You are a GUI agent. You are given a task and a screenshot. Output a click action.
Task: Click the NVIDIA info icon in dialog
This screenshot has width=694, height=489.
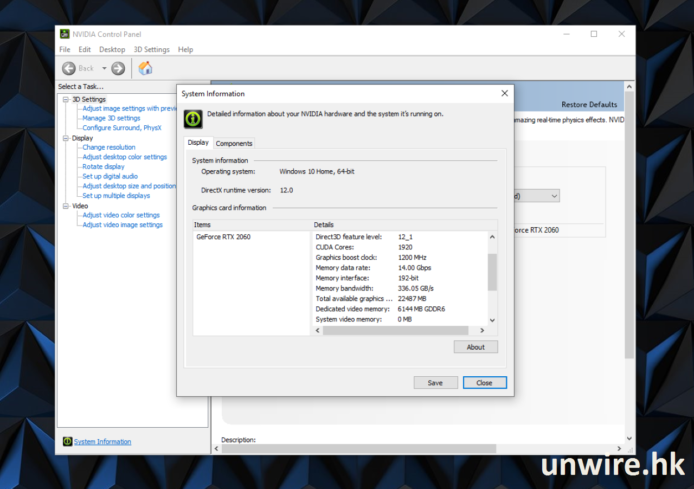(194, 119)
